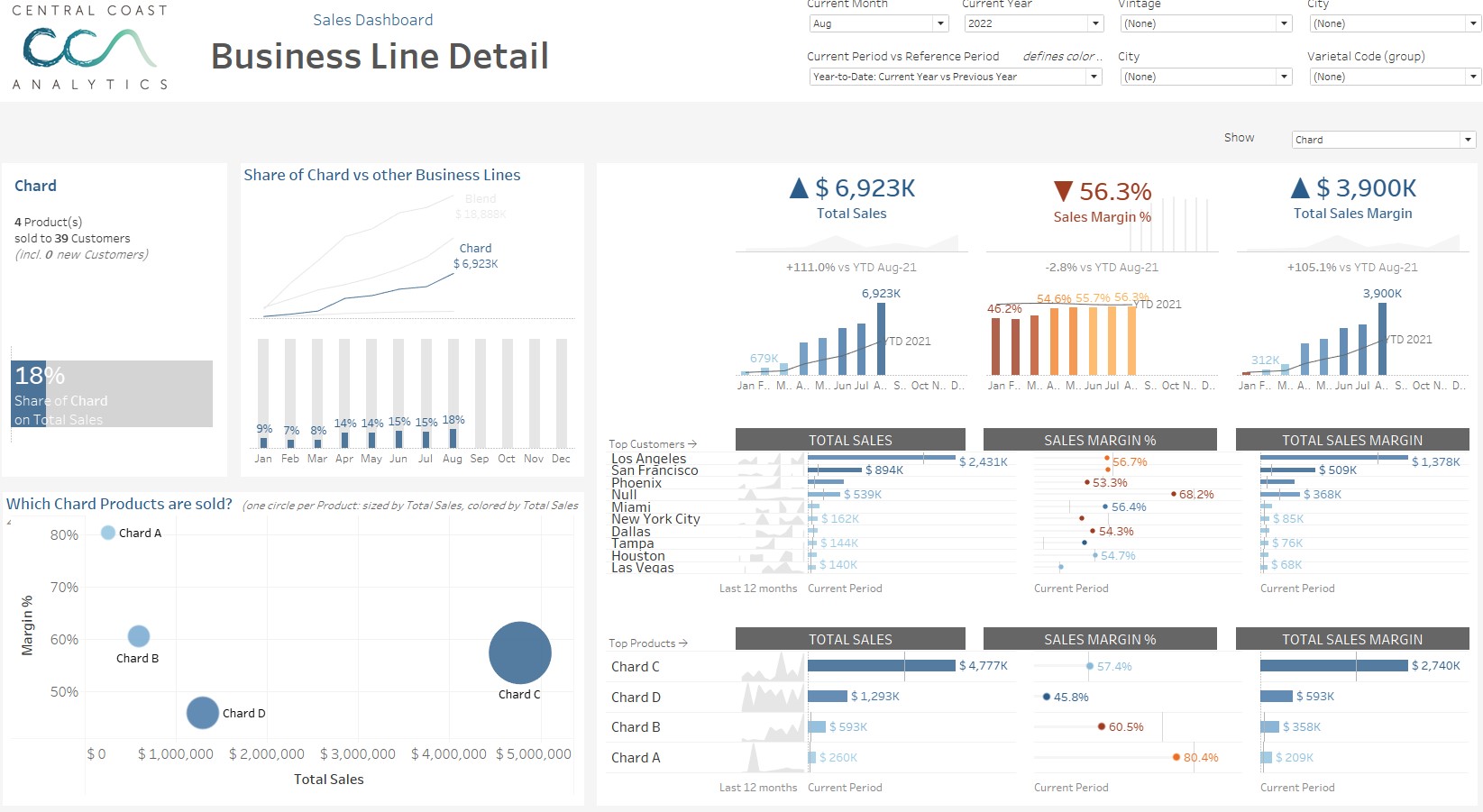
Task: Click the 18% Share of Chard tile
Action: (x=112, y=394)
